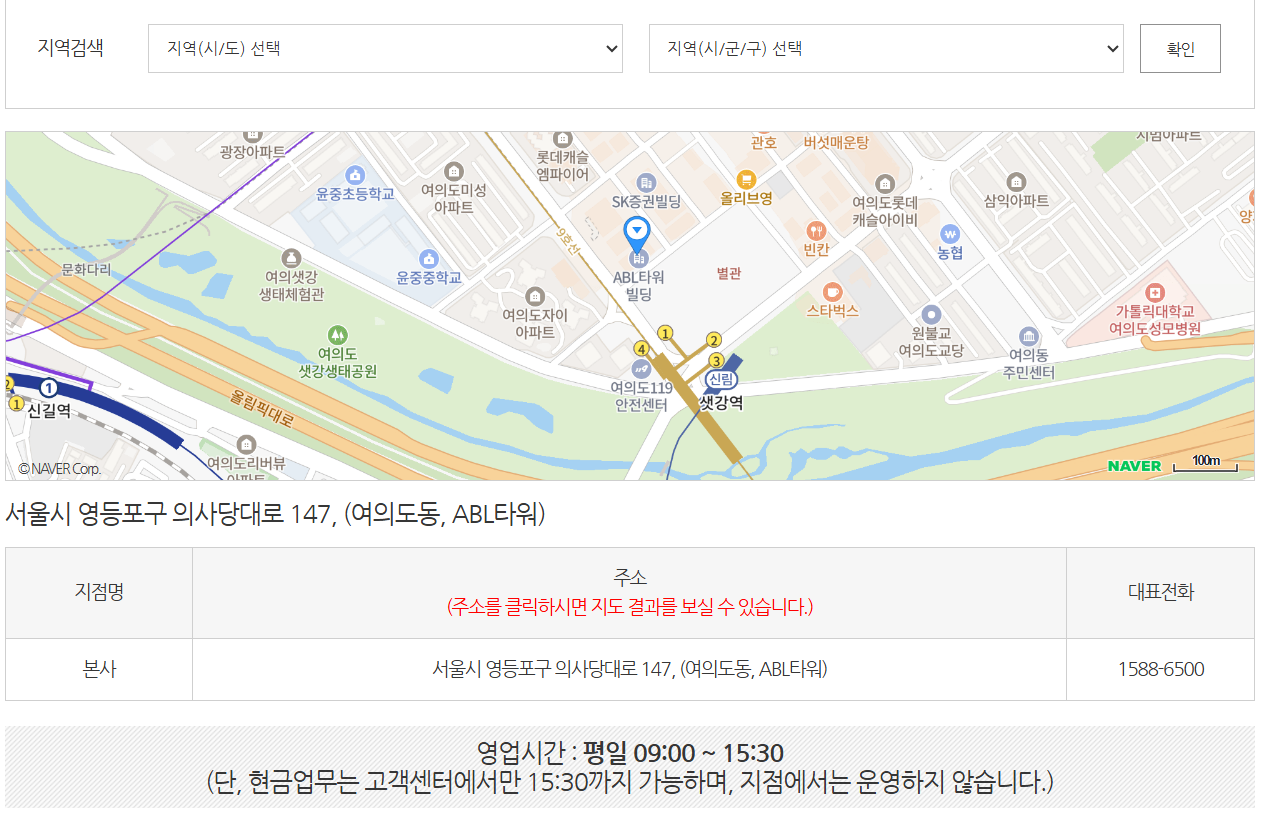The width and height of the screenshot is (1279, 832).
Task: Select the SK증권빌딩 map icon
Action: [x=646, y=183]
